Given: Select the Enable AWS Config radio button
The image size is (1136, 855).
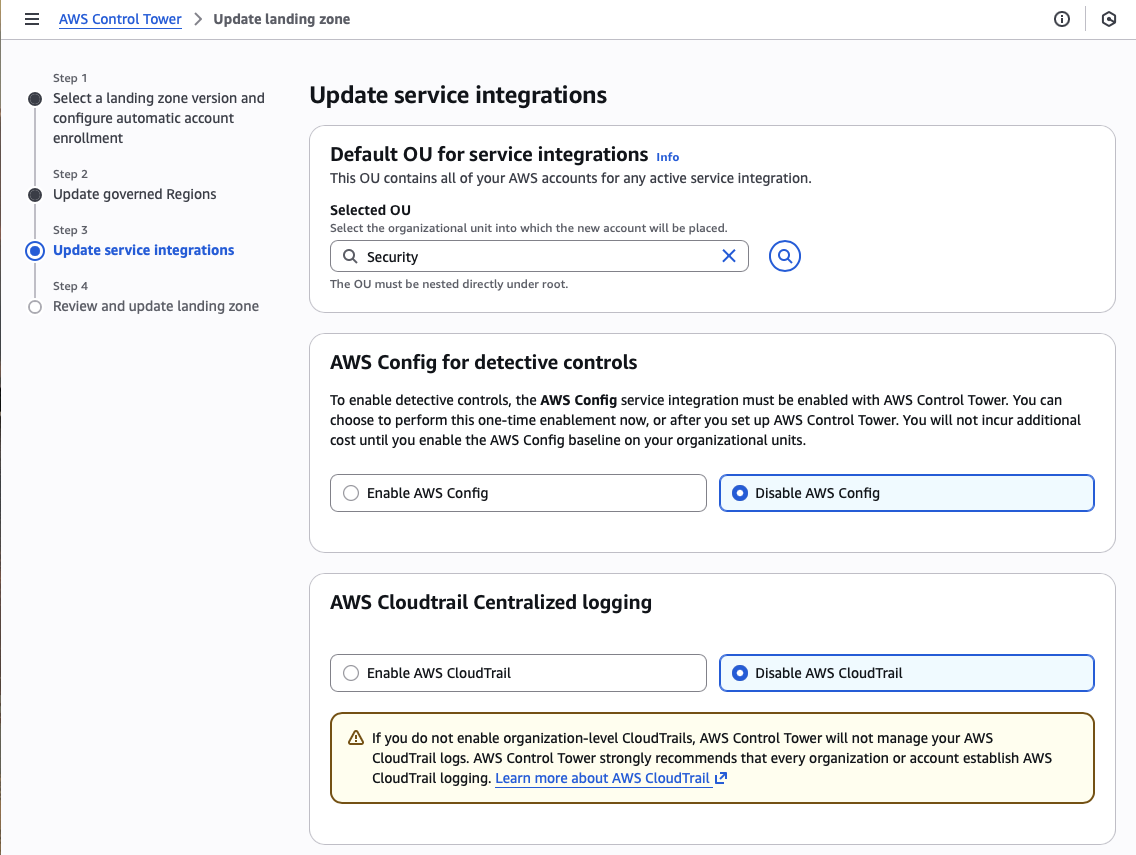Looking at the screenshot, I should (x=351, y=492).
